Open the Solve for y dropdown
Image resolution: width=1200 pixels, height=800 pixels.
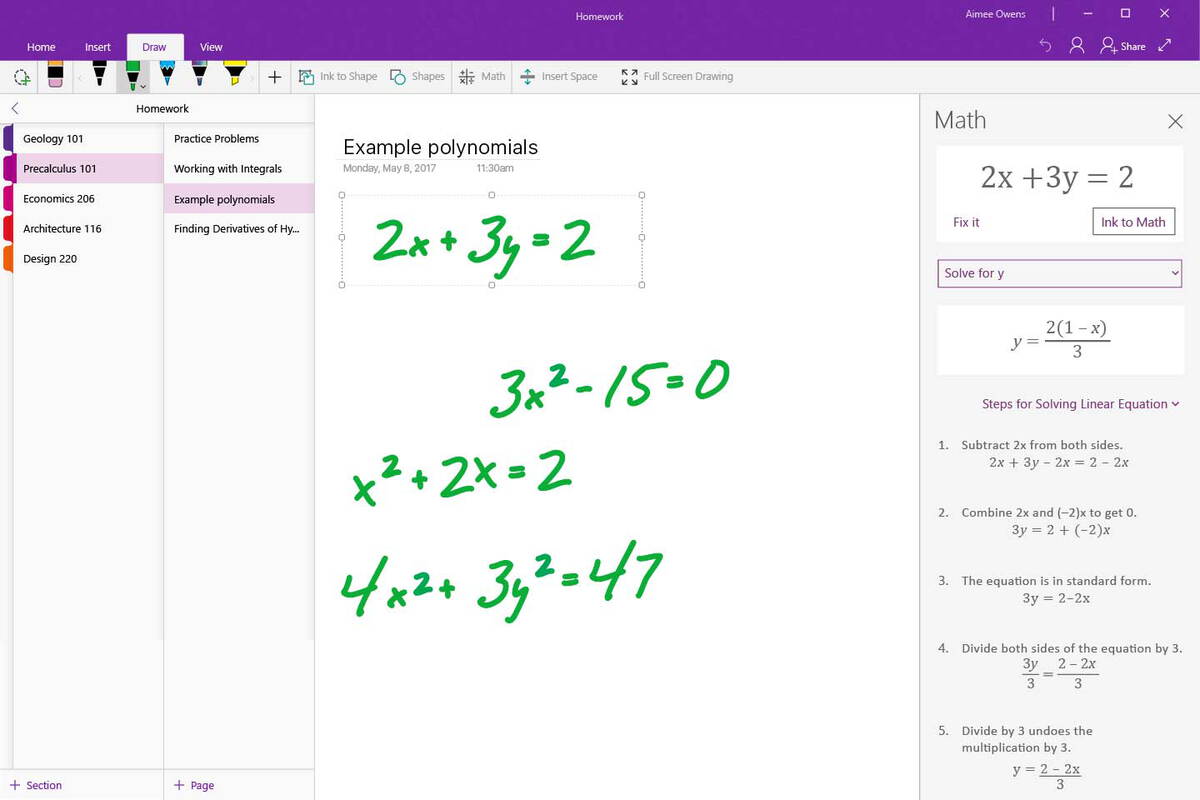[x=1059, y=273]
